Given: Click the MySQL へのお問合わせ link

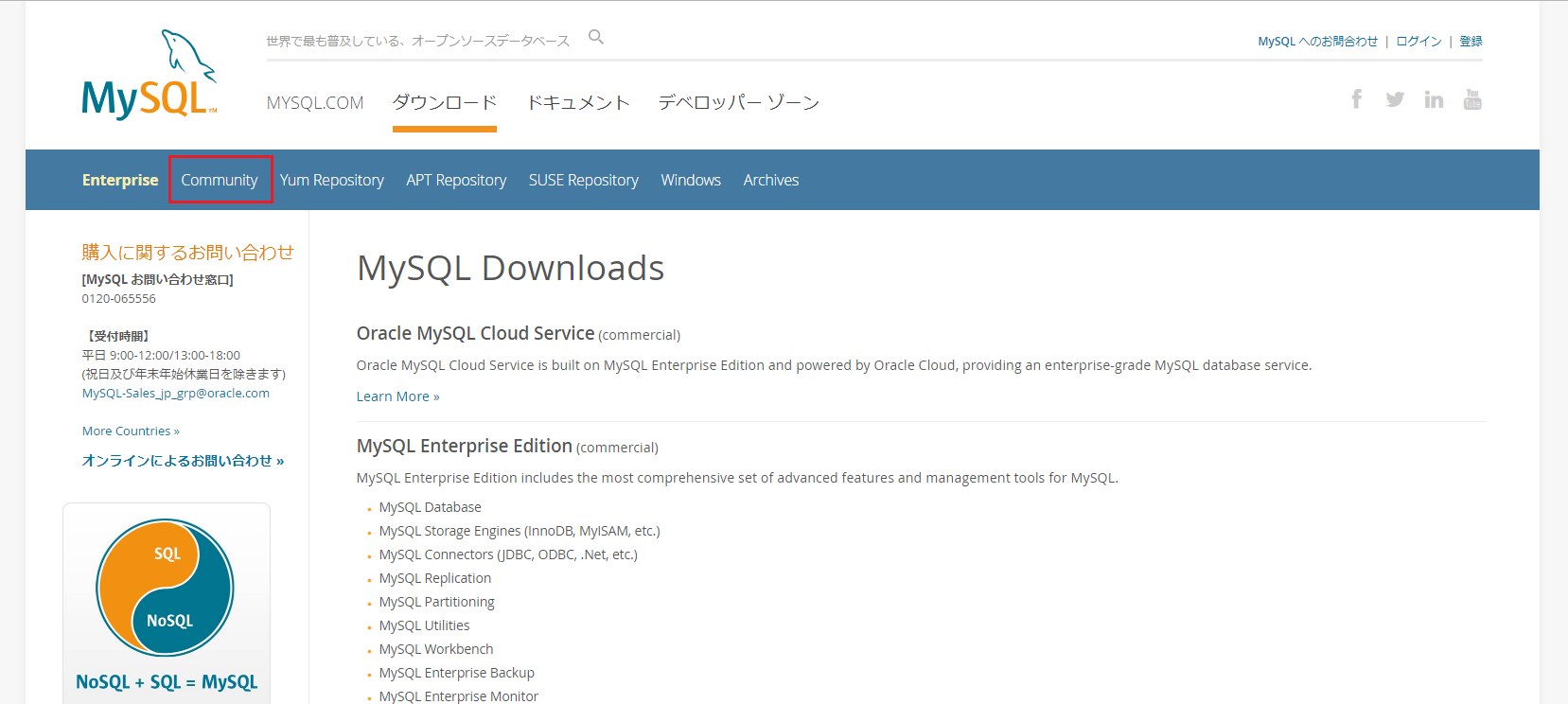Looking at the screenshot, I should click(1317, 42).
